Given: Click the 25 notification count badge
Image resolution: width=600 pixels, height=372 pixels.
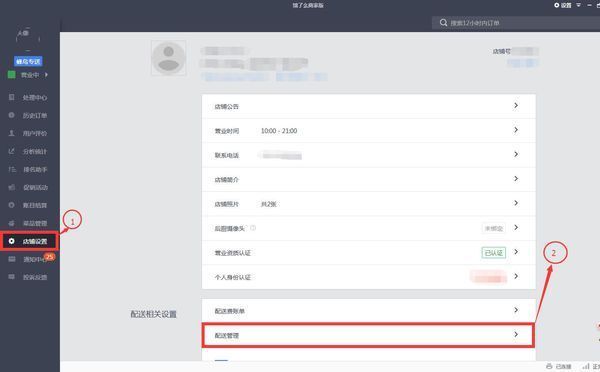Looking at the screenshot, I should [49, 257].
